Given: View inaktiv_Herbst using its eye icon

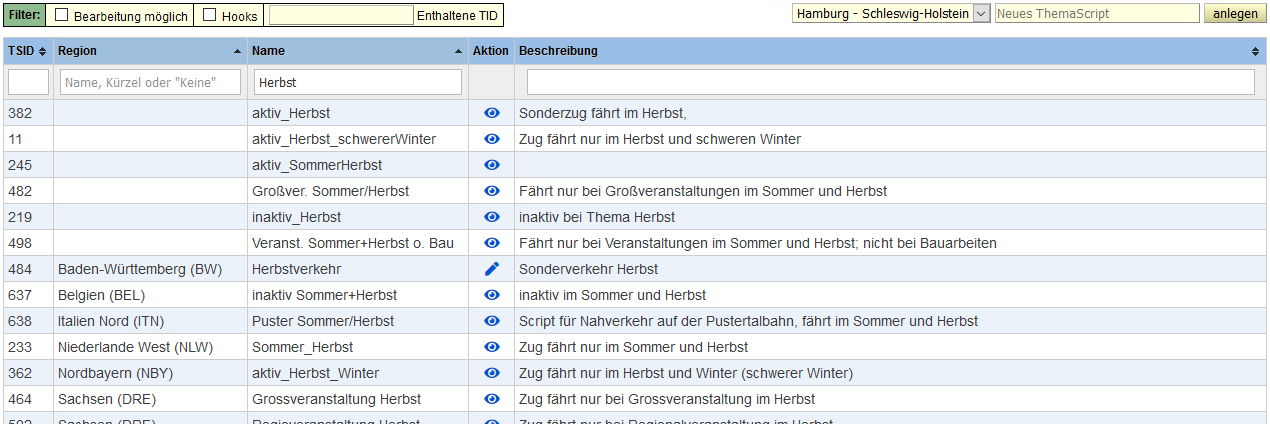Looking at the screenshot, I should [491, 217].
